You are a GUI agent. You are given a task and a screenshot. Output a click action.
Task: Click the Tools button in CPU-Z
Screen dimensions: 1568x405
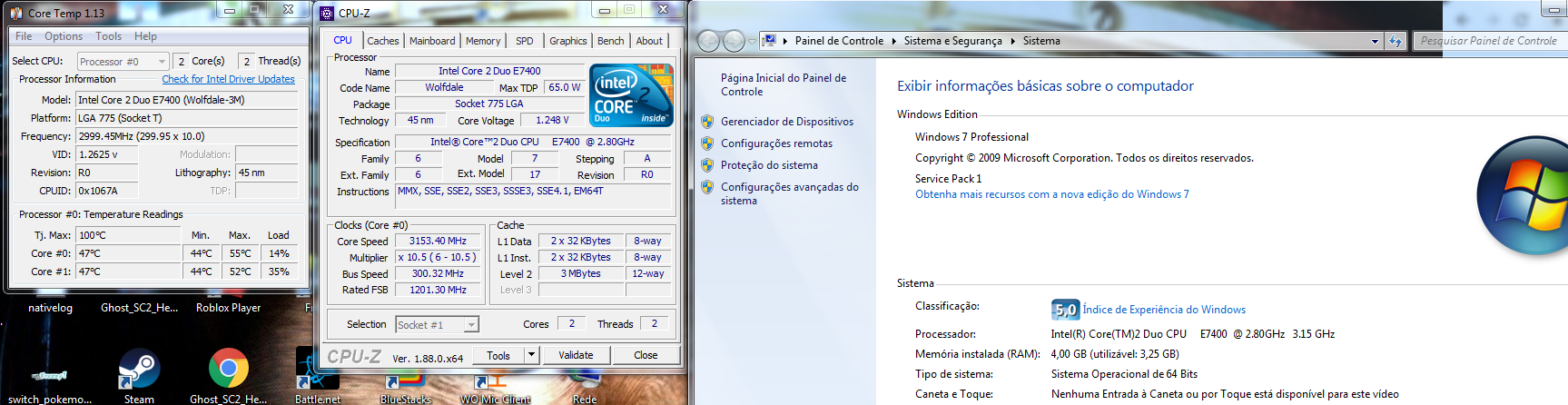[x=498, y=355]
